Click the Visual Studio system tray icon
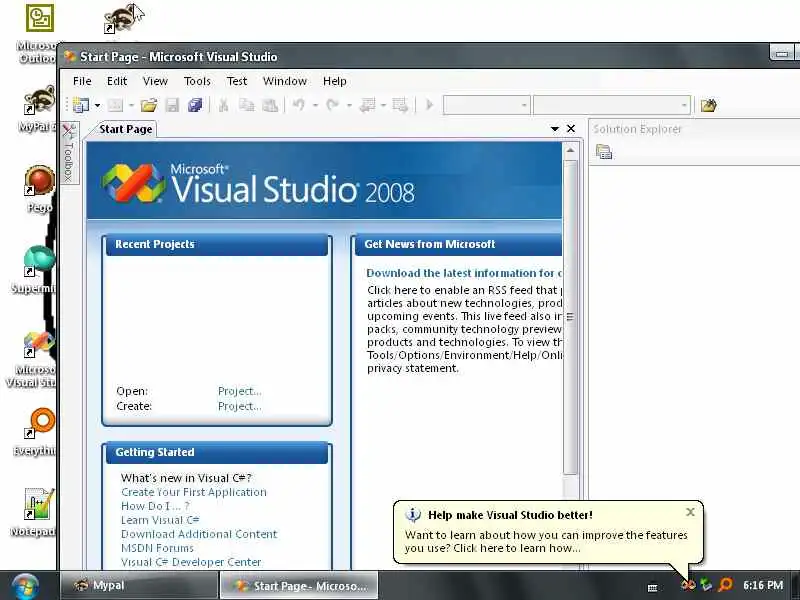Screen dimensions: 800x600 pos(688,585)
